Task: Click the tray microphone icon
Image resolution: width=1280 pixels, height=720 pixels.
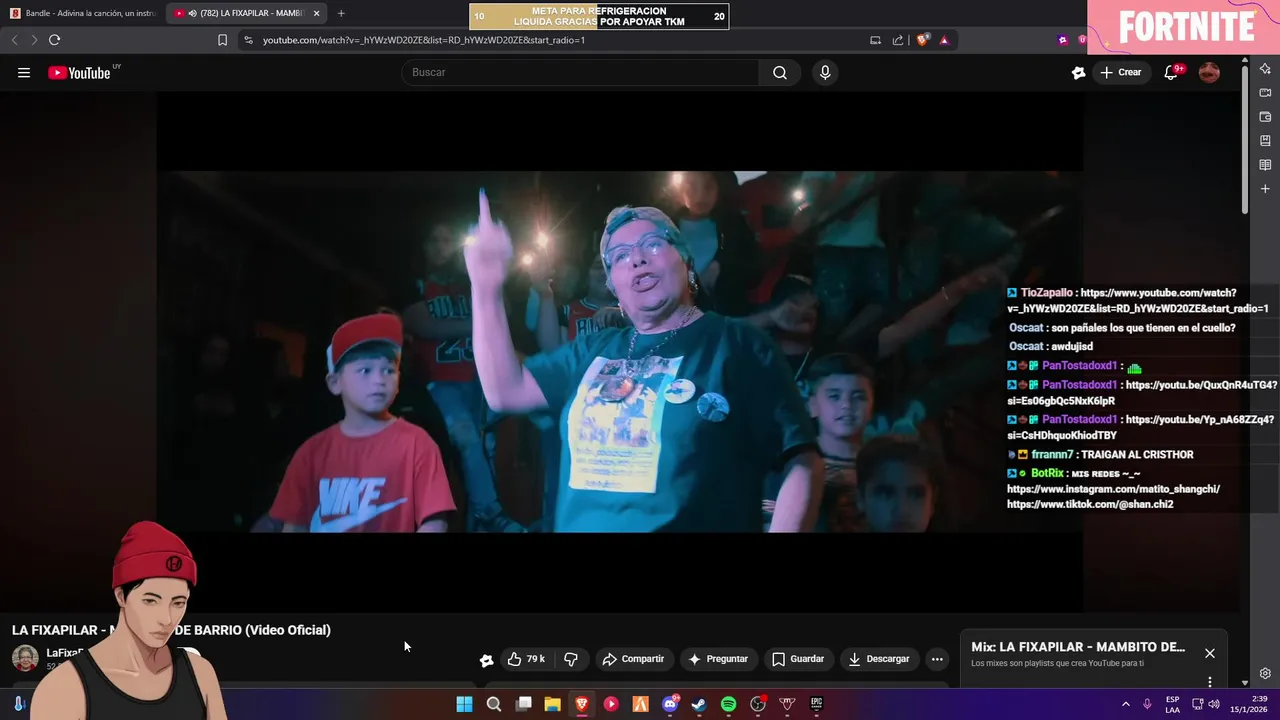Action: pyautogui.click(x=1147, y=704)
